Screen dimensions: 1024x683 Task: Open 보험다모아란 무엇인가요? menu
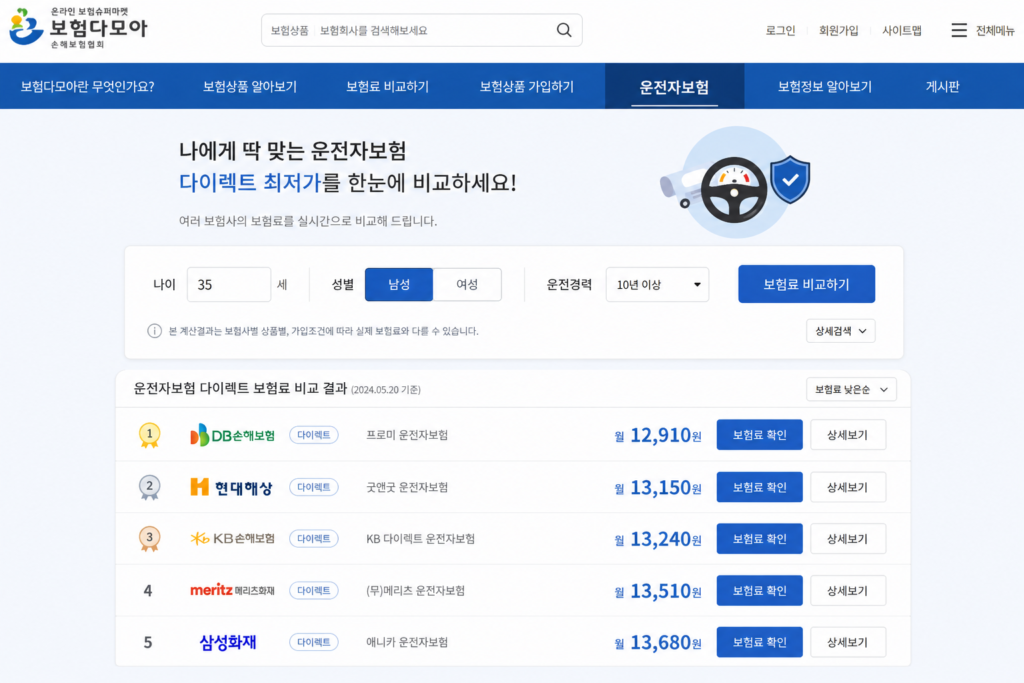pyautogui.click(x=88, y=86)
